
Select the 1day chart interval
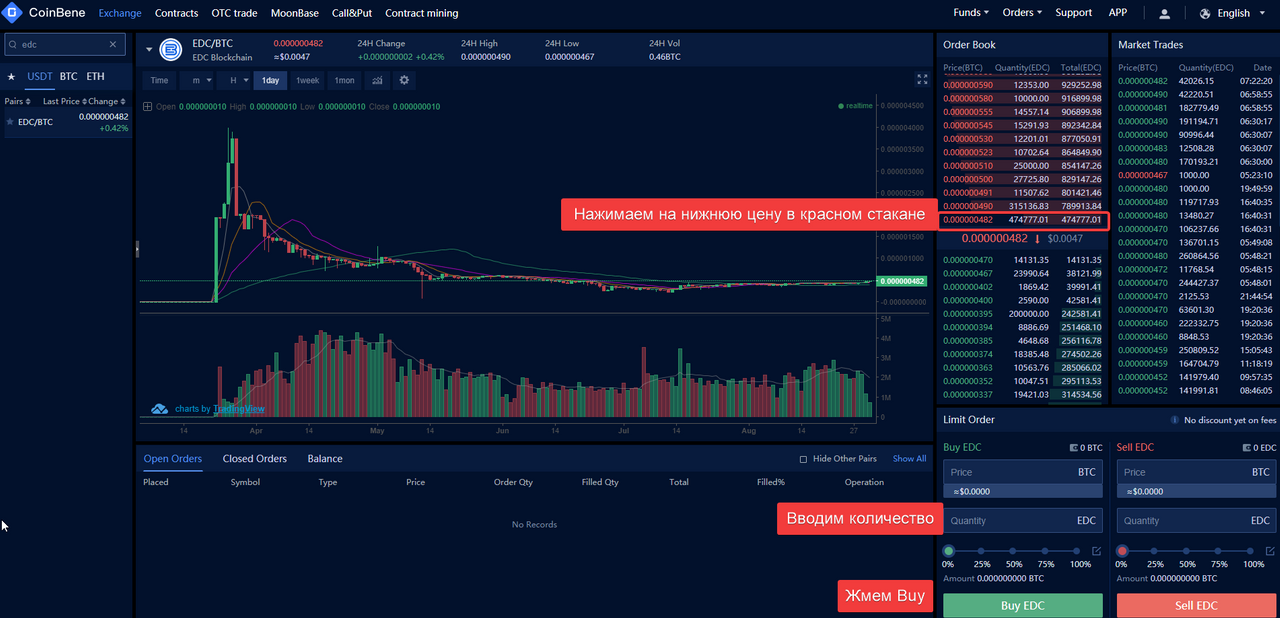point(270,80)
